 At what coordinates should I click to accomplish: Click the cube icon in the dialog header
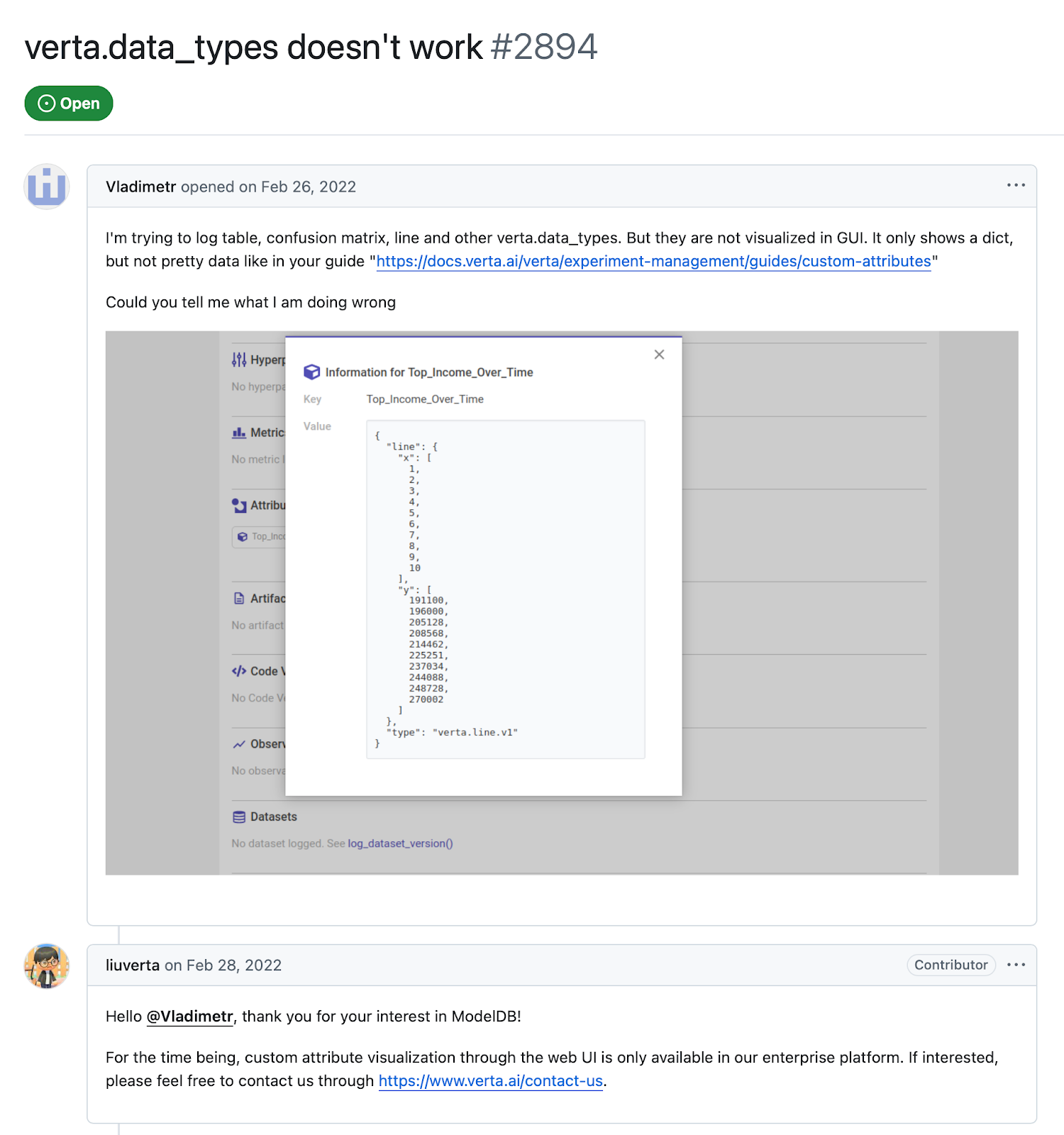pyautogui.click(x=311, y=372)
